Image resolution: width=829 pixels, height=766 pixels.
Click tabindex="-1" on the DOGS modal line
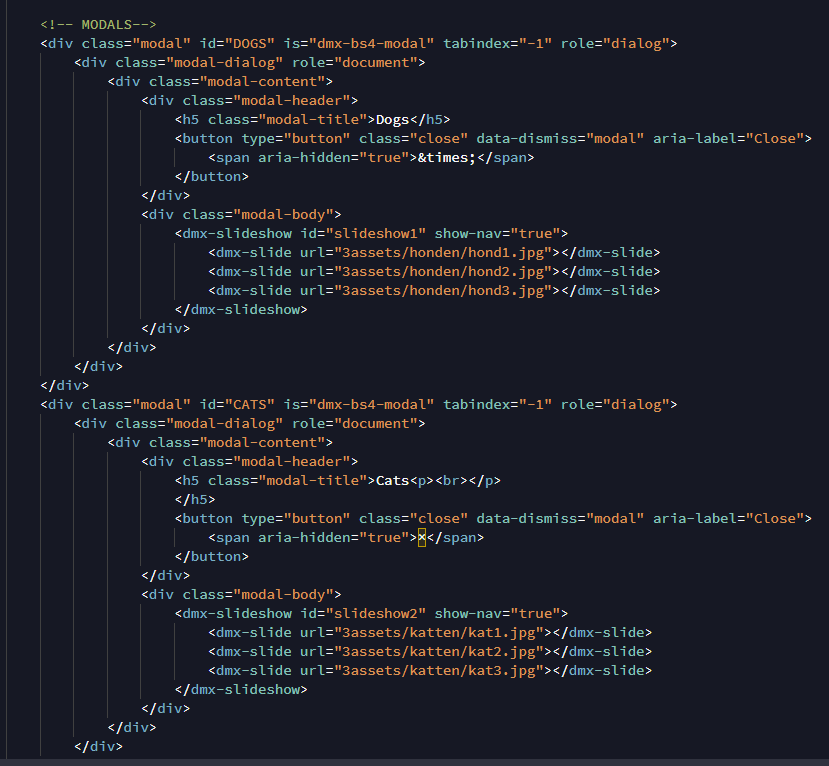(x=498, y=43)
